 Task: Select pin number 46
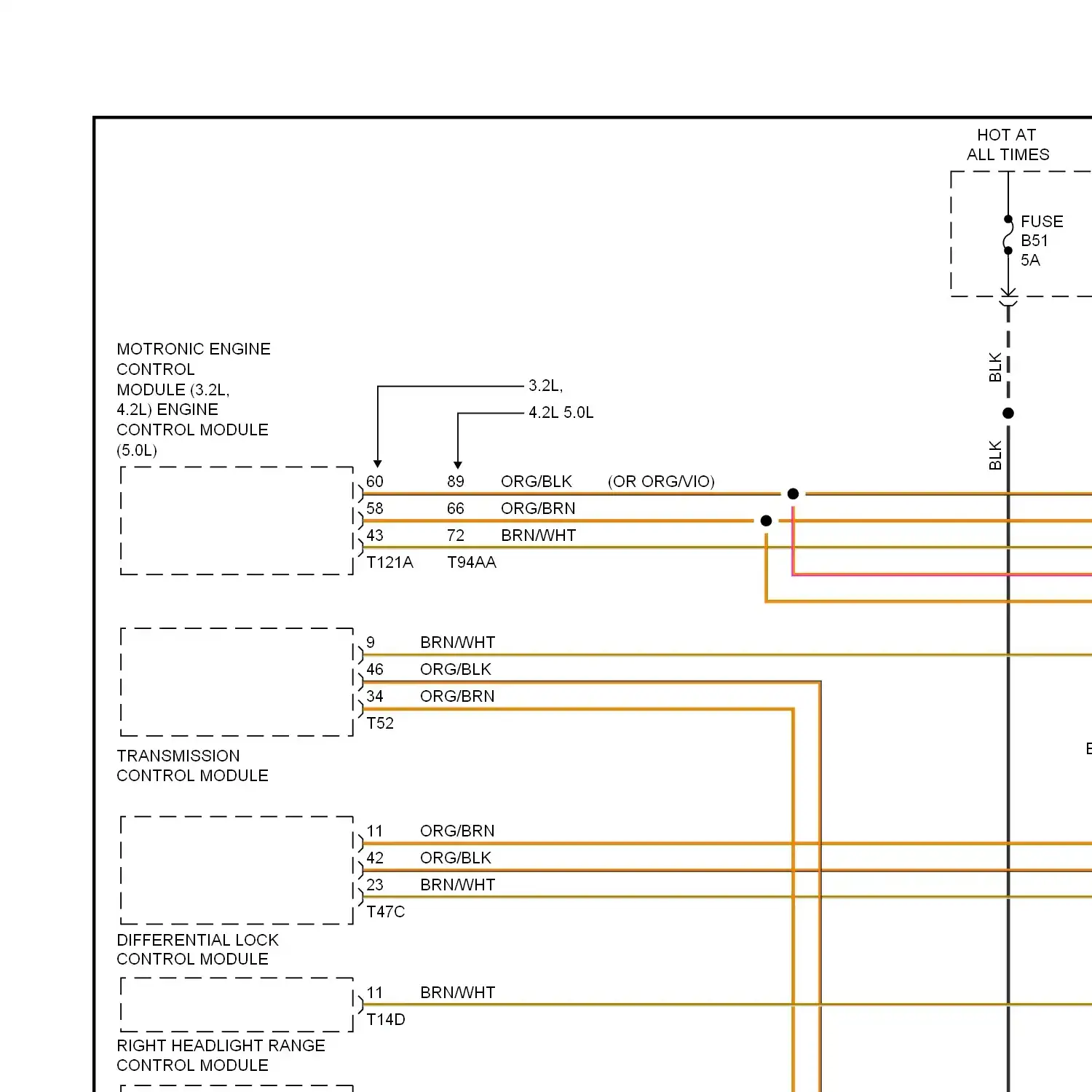click(x=375, y=669)
